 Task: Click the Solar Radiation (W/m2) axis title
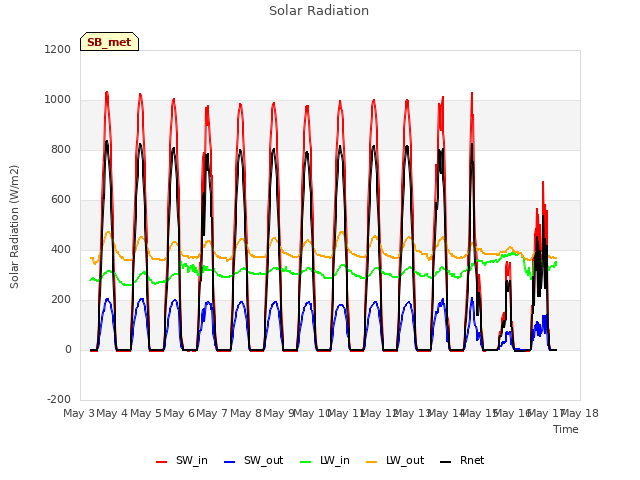tap(14, 227)
